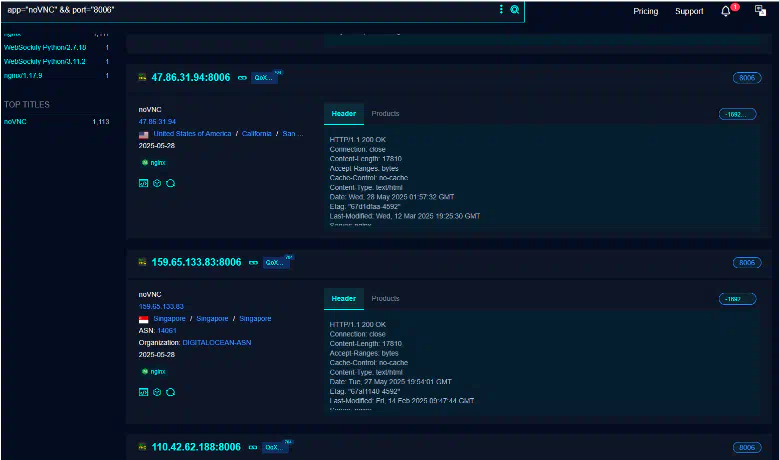The width and height of the screenshot is (779, 460).
Task: Click the language switch icon at top right
Action: click(760, 11)
